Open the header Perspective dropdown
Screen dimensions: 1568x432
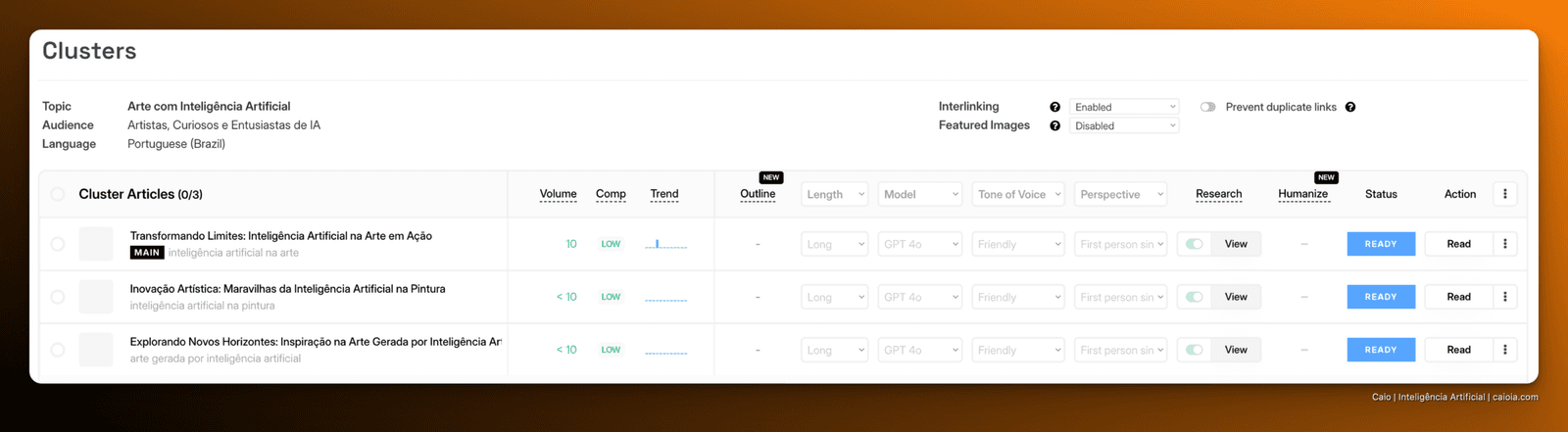pos(1121,194)
